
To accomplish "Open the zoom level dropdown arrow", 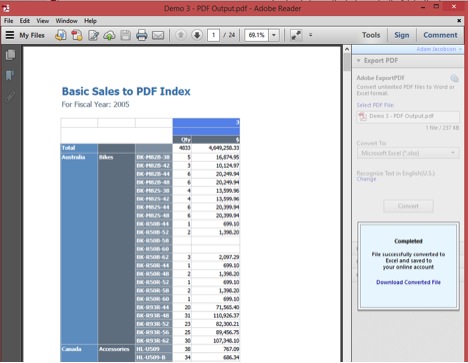I will point(274,35).
